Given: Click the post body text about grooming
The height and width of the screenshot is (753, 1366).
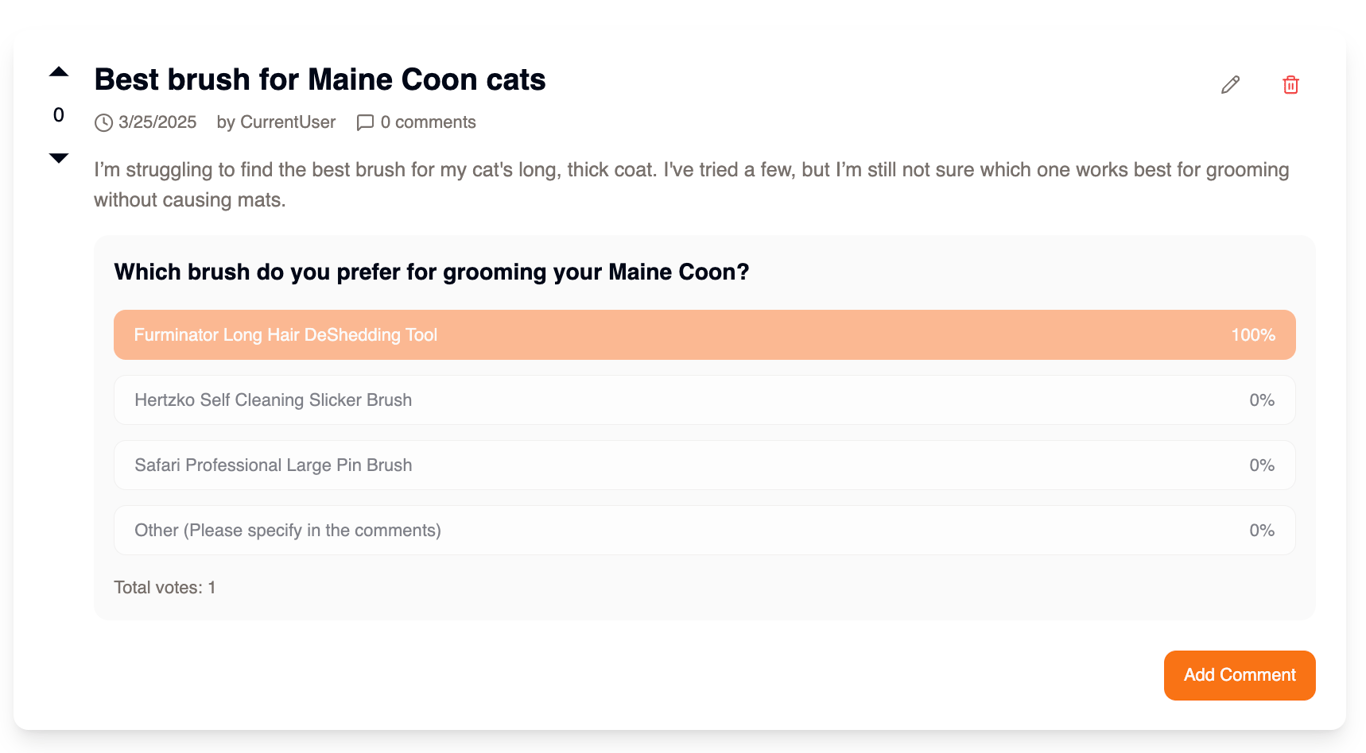Looking at the screenshot, I should [690, 184].
